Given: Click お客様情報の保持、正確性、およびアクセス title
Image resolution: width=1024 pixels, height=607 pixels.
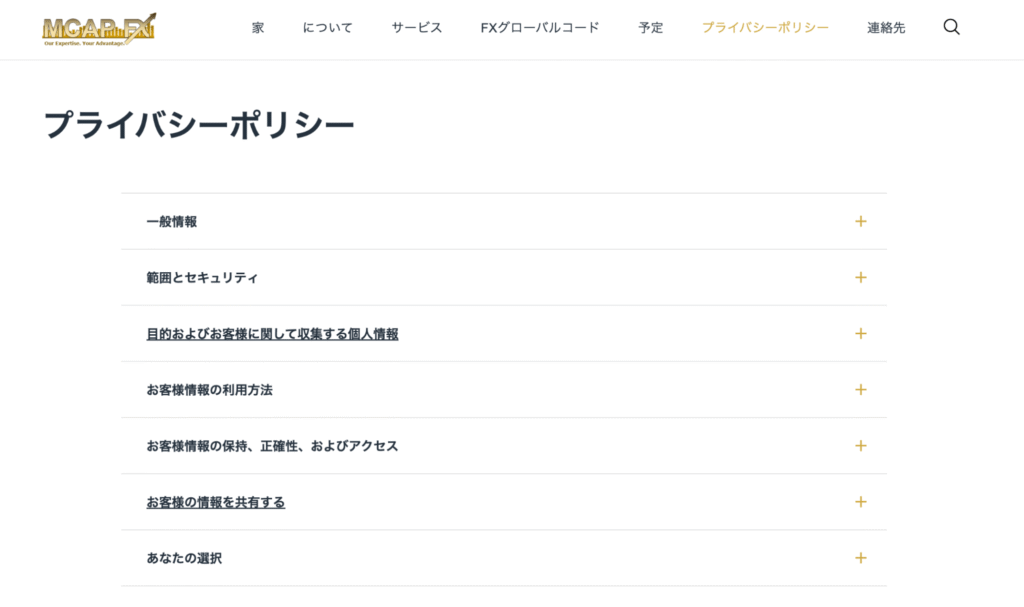Looking at the screenshot, I should point(272,446).
